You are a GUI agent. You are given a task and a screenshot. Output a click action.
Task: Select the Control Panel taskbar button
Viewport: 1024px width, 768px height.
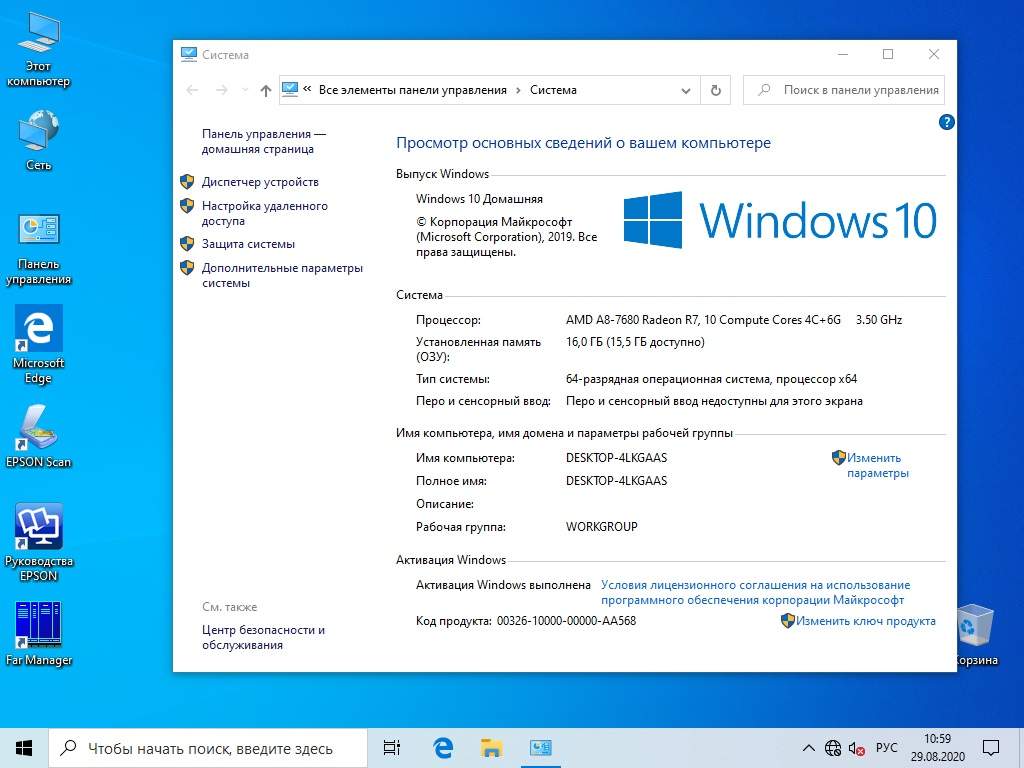click(x=541, y=748)
